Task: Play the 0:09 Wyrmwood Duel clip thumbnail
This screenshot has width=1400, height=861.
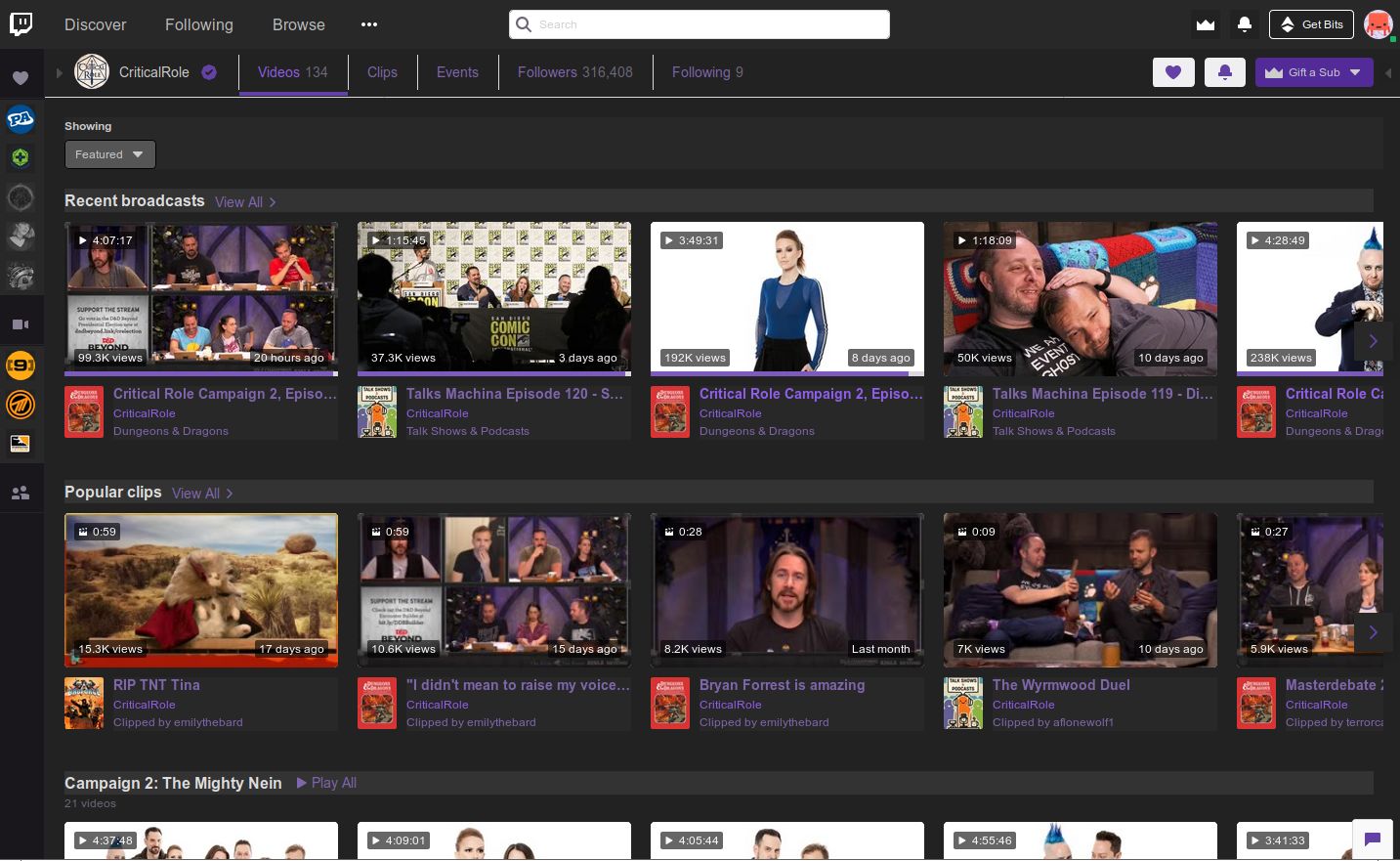Action: coord(1081,590)
